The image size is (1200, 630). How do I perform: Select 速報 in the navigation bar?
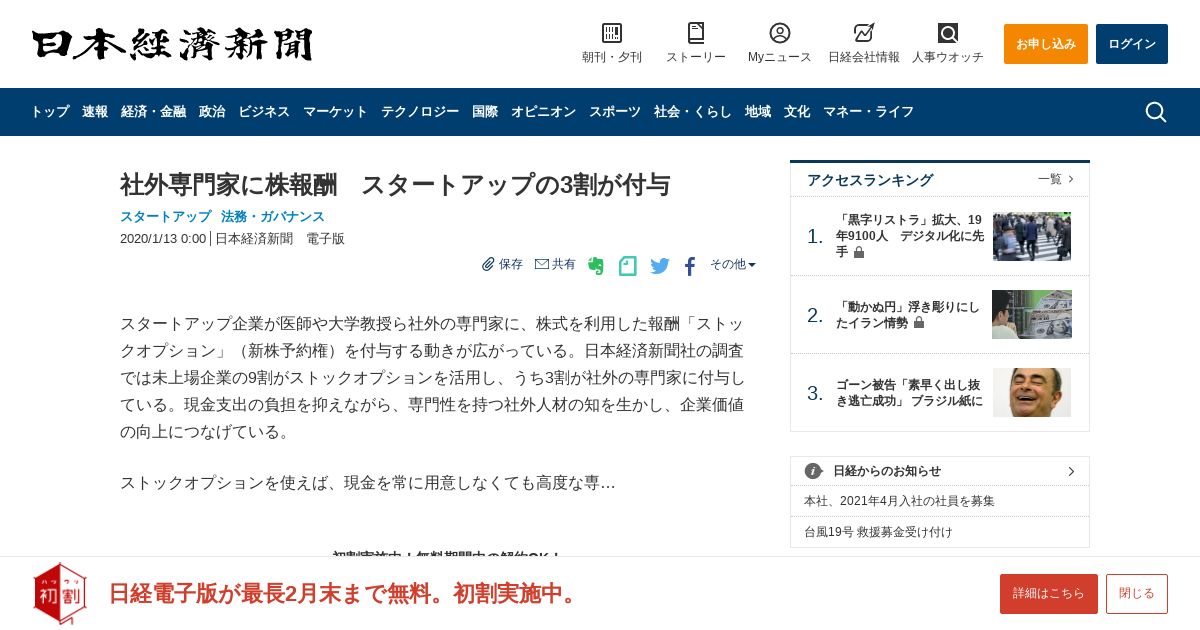[95, 112]
